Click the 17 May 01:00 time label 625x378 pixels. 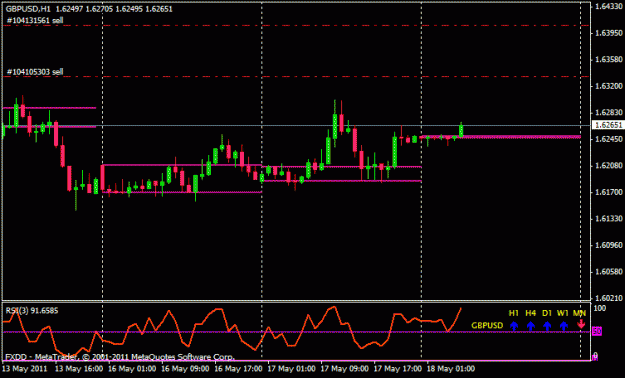pyautogui.click(x=291, y=369)
